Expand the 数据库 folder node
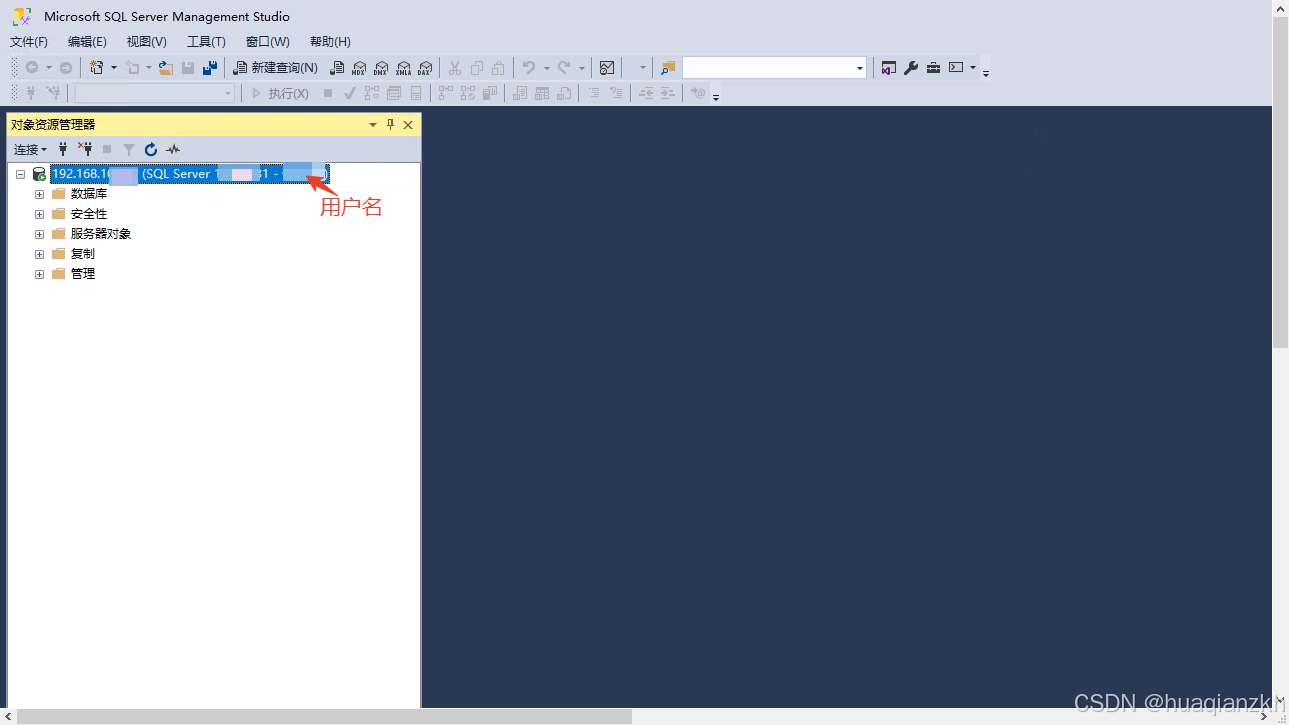Image resolution: width=1289 pixels, height=725 pixels. [x=39, y=194]
